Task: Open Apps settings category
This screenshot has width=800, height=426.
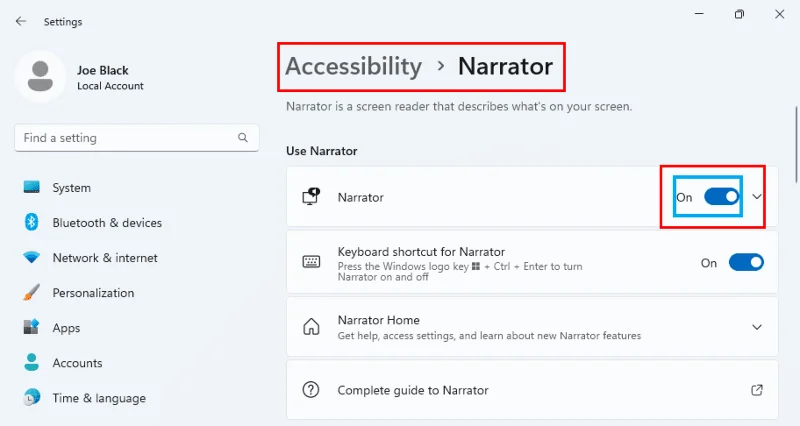Action: 66,328
